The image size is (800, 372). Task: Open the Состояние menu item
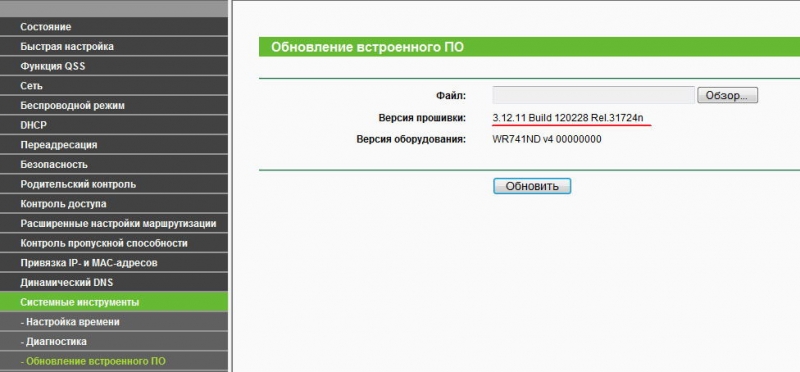114,27
